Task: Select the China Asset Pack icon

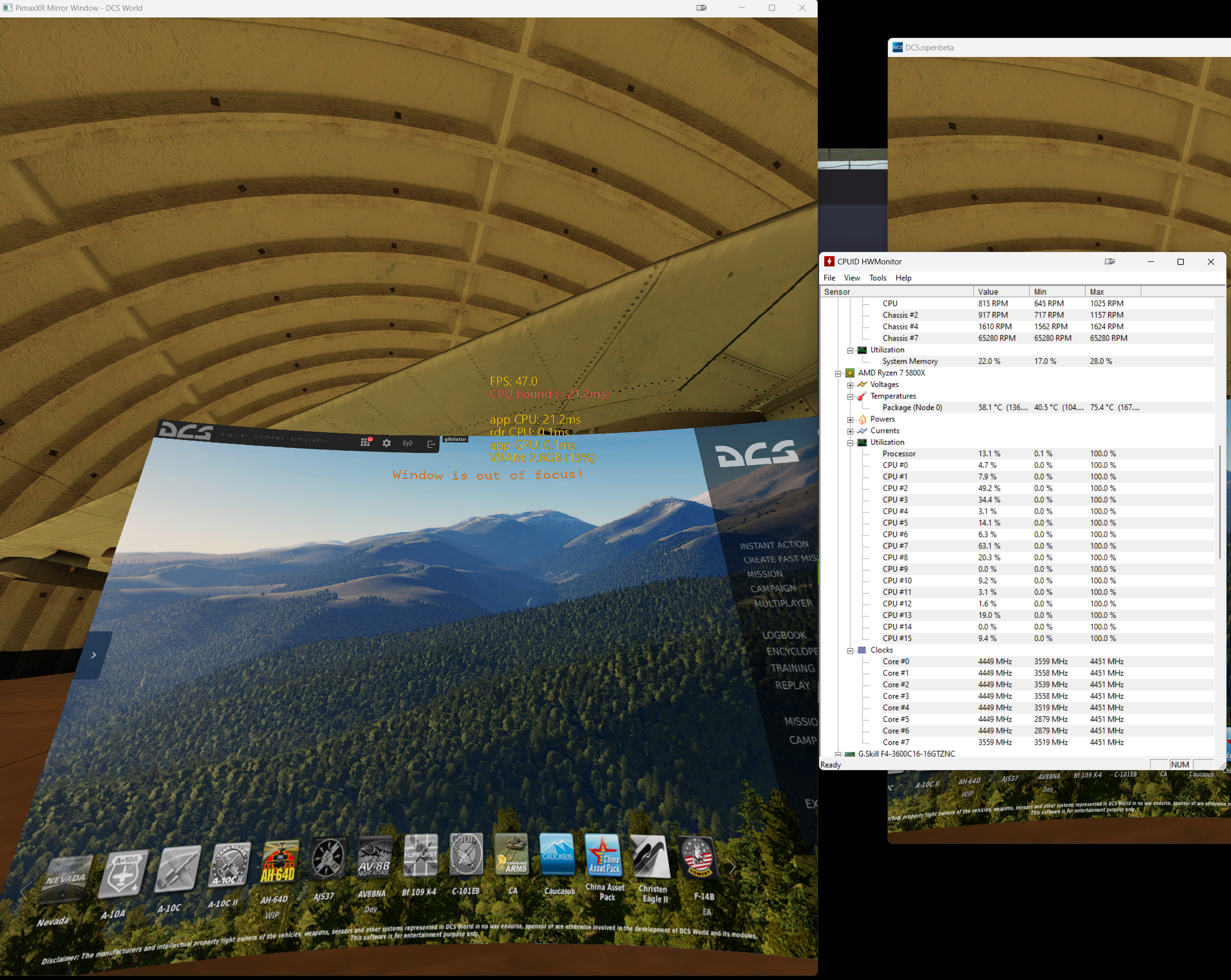Action: [603, 855]
